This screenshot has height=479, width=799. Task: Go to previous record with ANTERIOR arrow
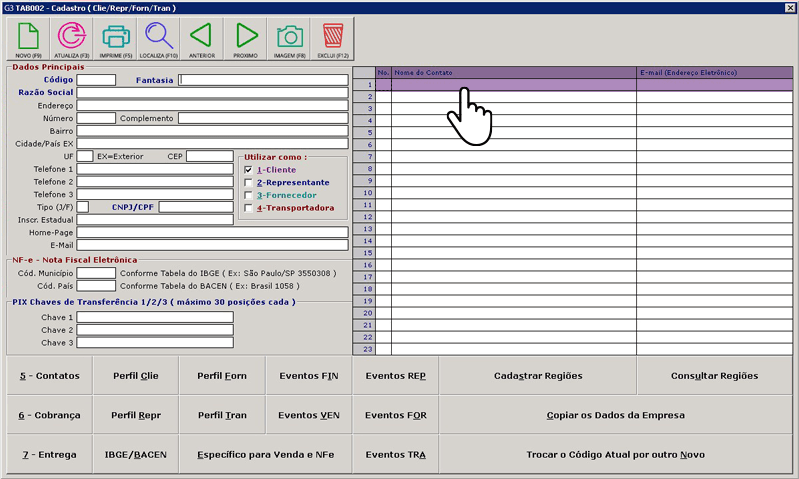[x=202, y=38]
